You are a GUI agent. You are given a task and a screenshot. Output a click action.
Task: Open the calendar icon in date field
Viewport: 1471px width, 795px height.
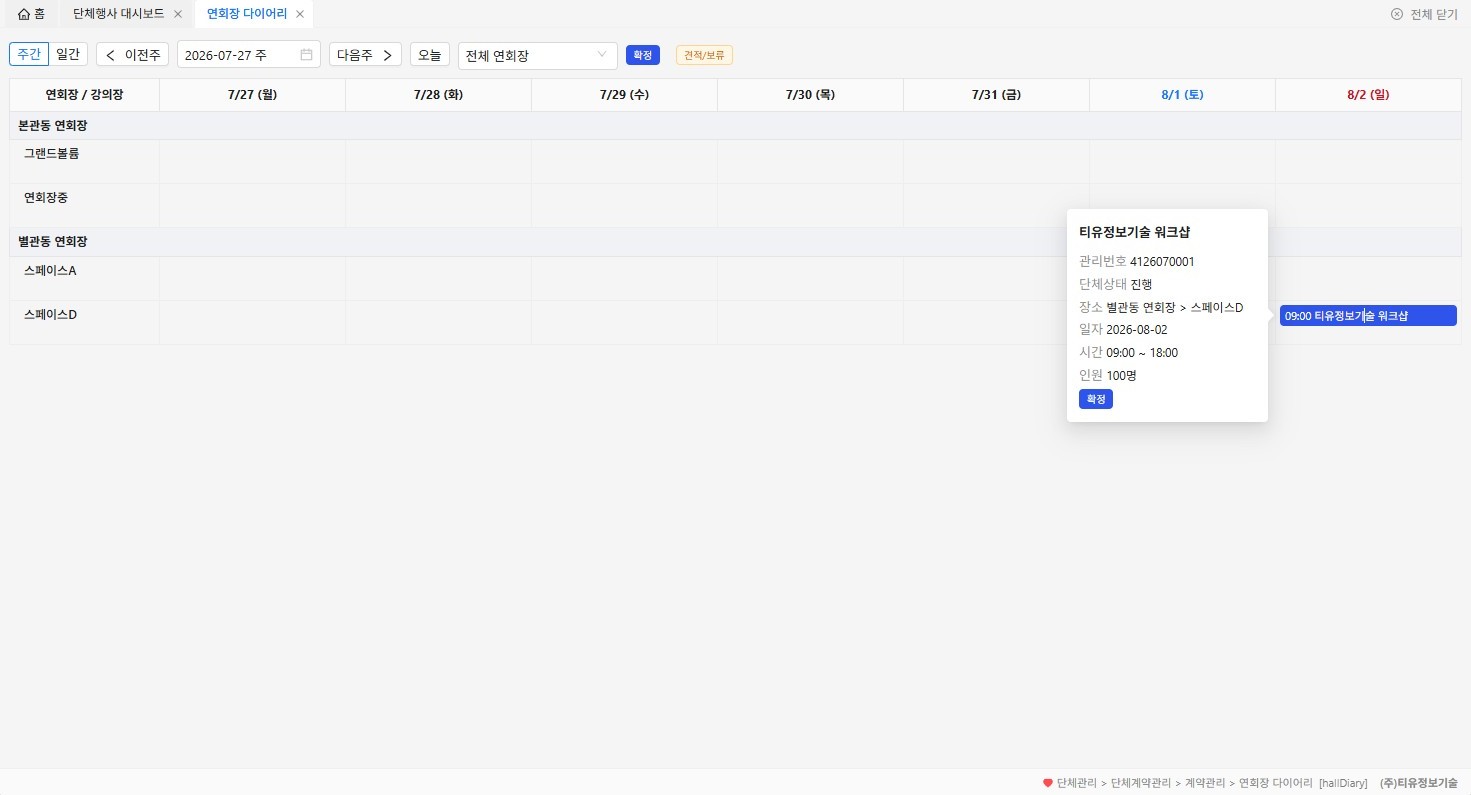[x=306, y=55]
